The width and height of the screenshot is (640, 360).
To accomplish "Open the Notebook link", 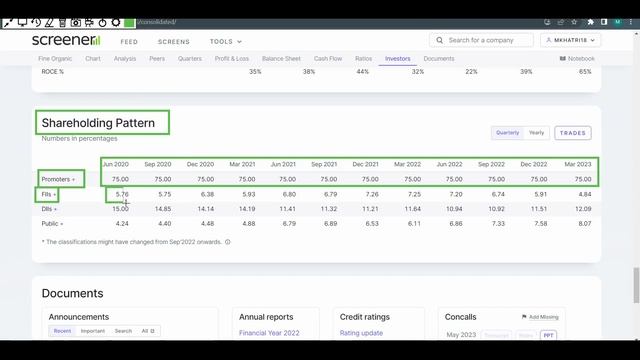I will 577,59.
